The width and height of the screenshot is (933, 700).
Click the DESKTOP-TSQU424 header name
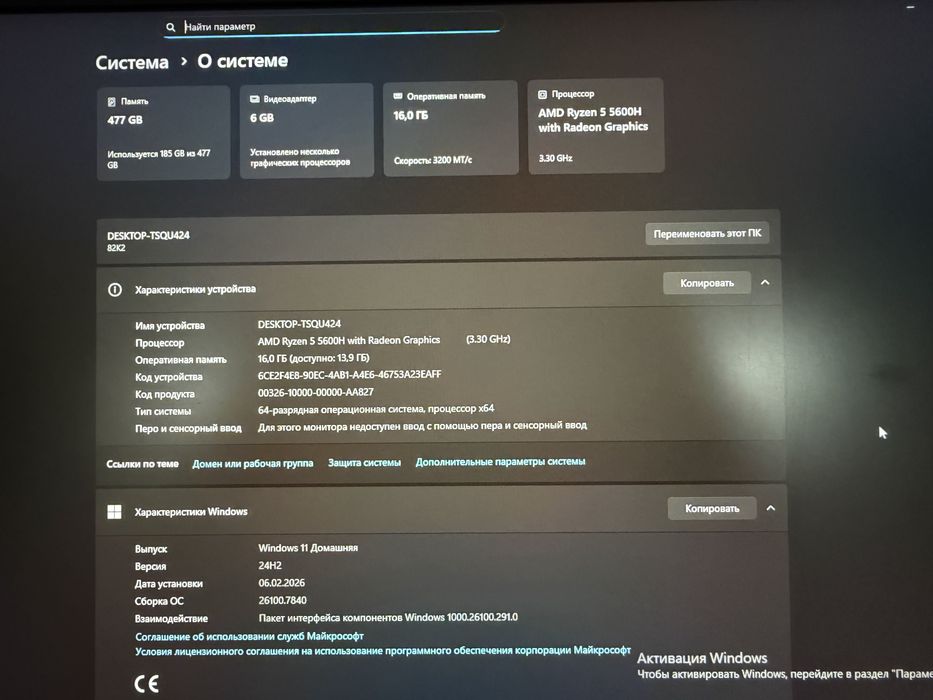point(148,235)
